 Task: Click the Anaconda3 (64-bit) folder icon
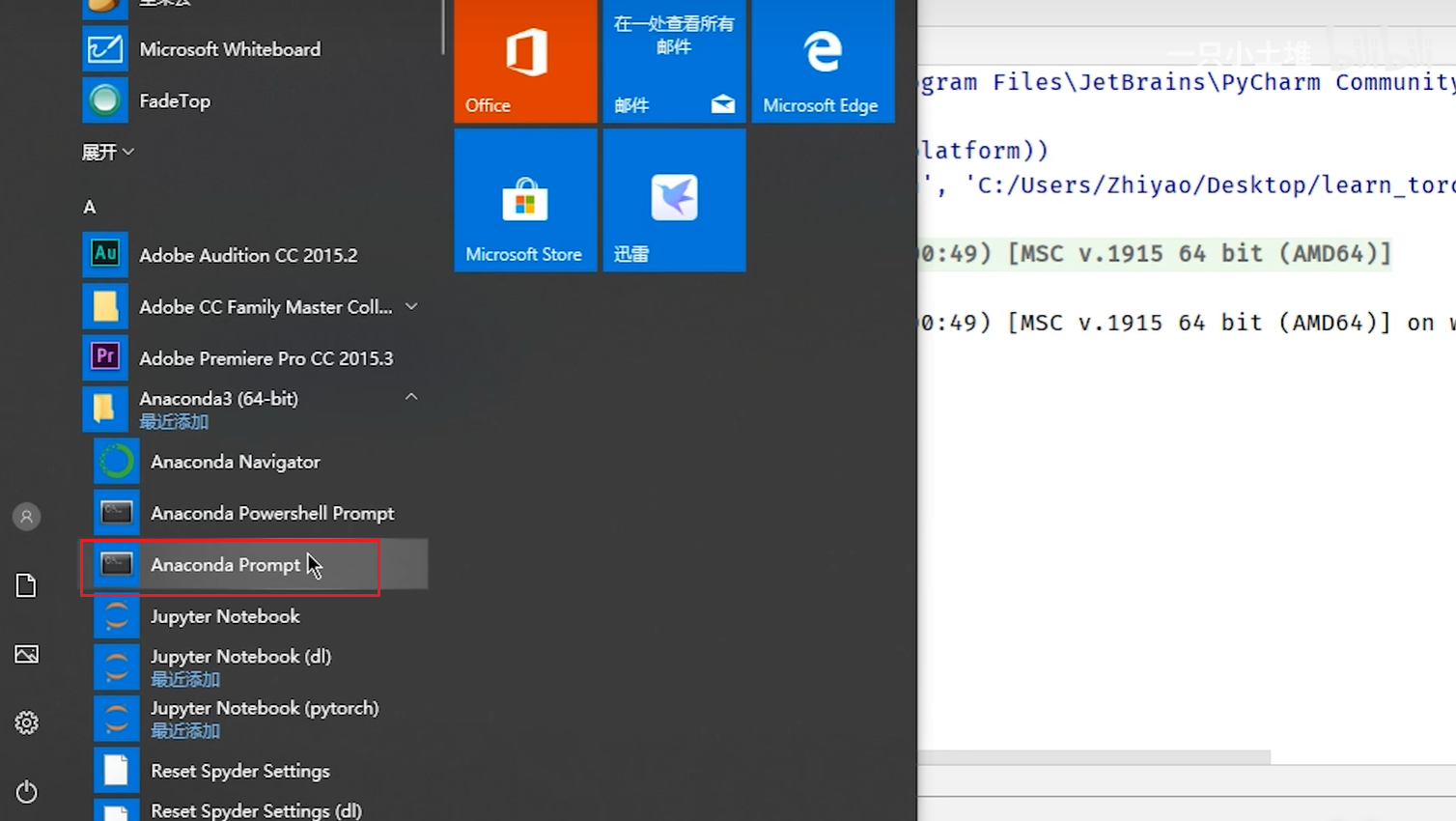point(104,410)
